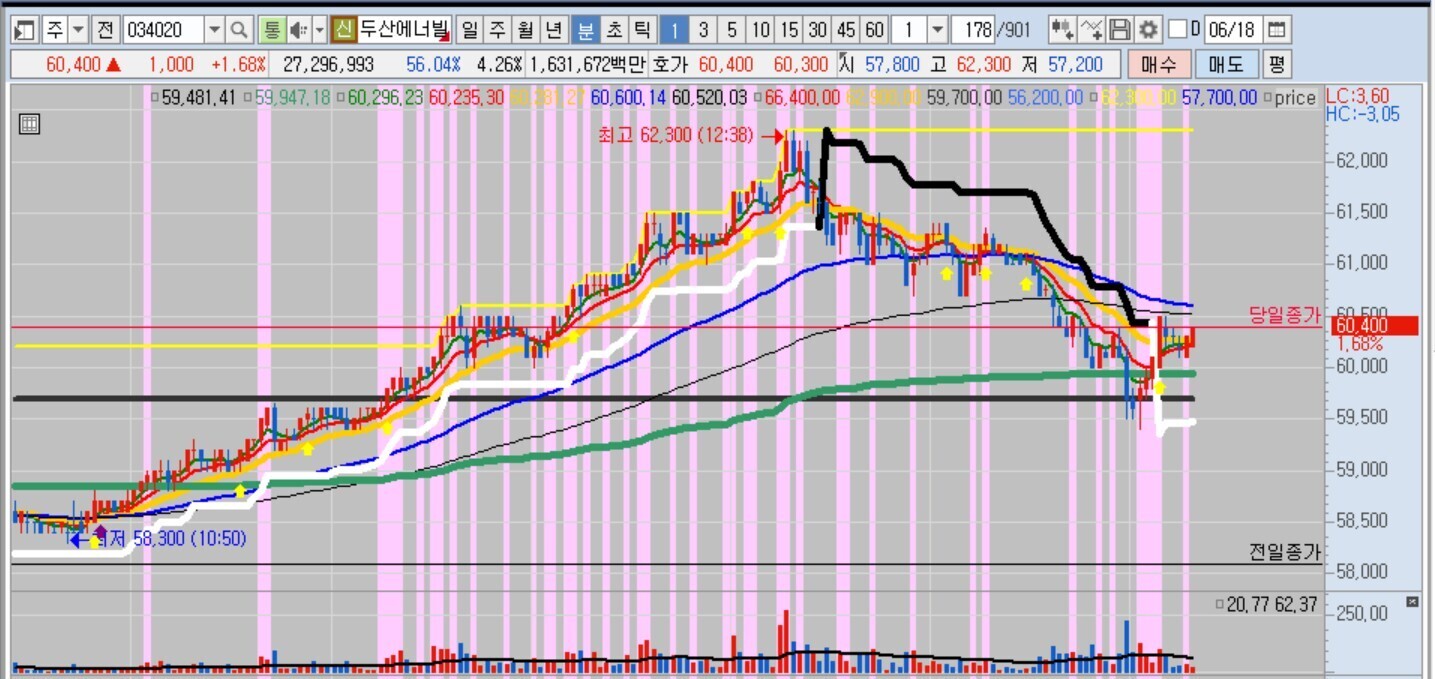1435x679 pixels.
Task: Add a comparison chart with candle-plus icon
Action: pyautogui.click(x=1063, y=29)
